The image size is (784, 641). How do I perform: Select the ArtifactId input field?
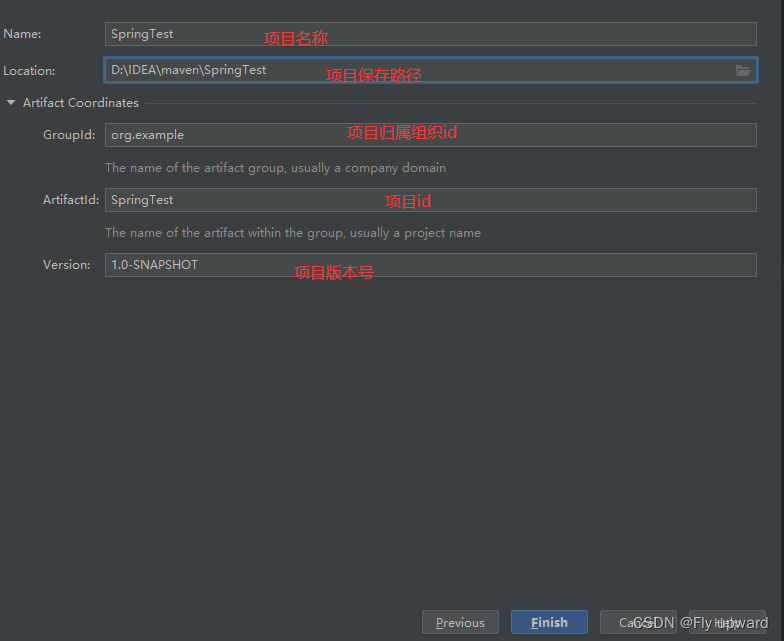pos(430,200)
